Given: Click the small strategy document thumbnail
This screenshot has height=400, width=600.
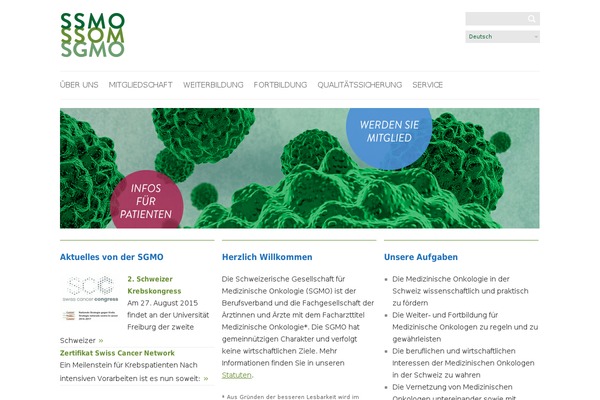Looking at the screenshot, I should point(90,315).
